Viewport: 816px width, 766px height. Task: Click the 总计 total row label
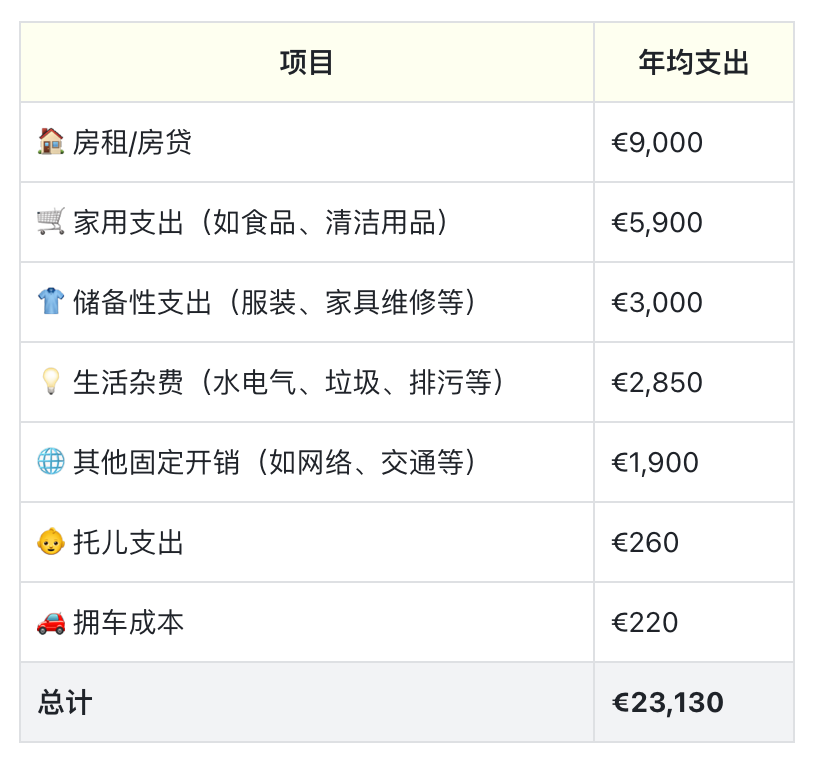pos(65,702)
